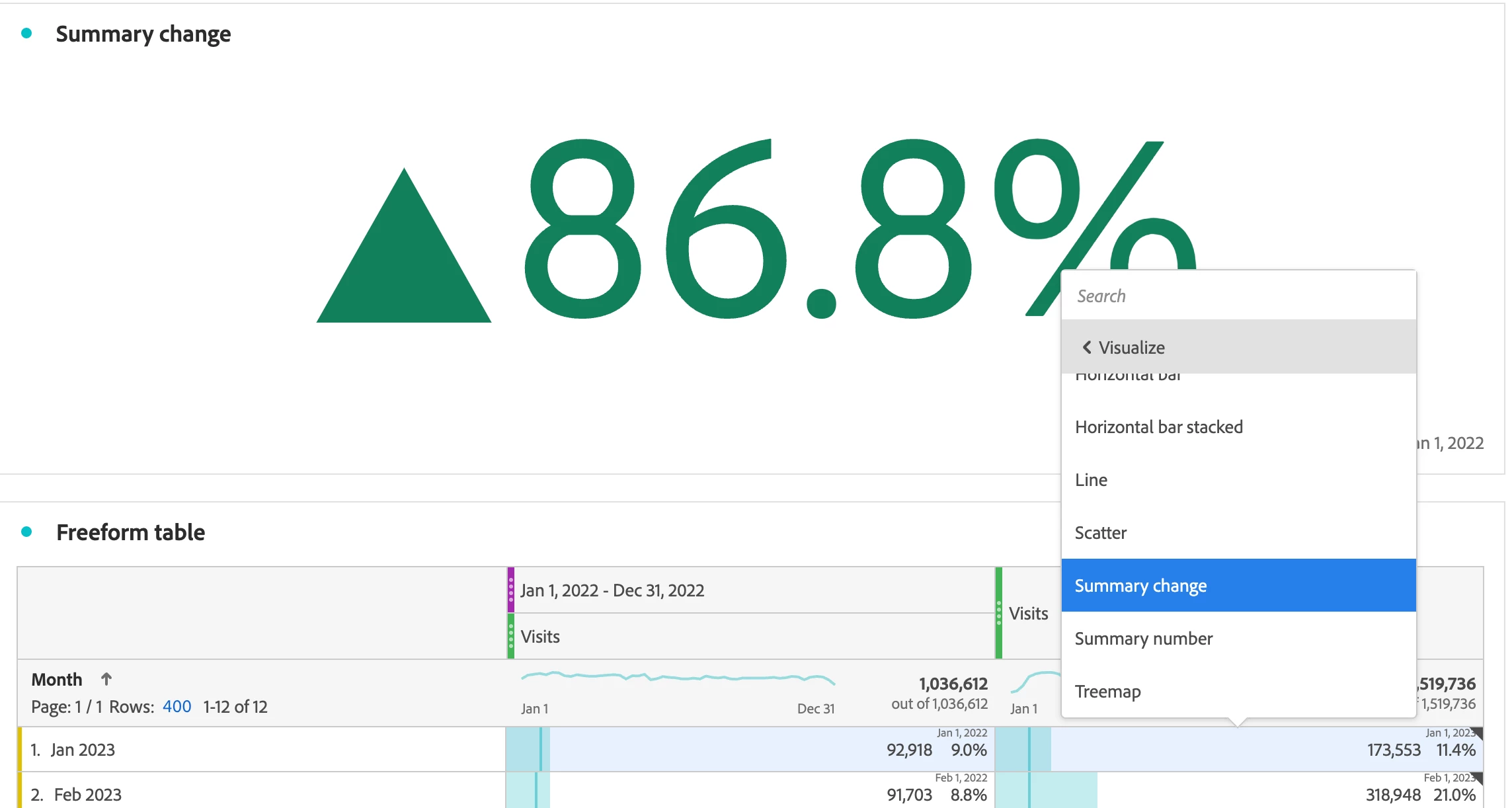
Task: Click teal dot beside Summary change title
Action: [x=26, y=33]
